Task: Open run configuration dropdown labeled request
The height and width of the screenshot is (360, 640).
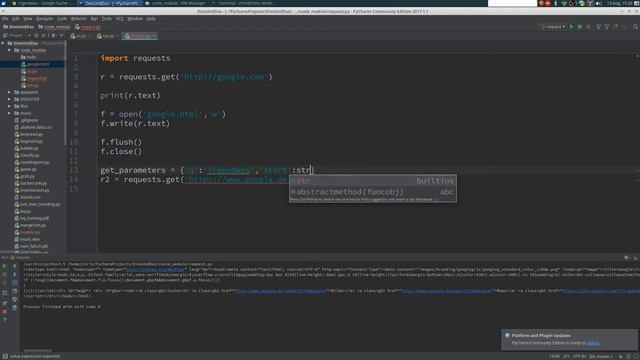Action: pyautogui.click(x=553, y=27)
